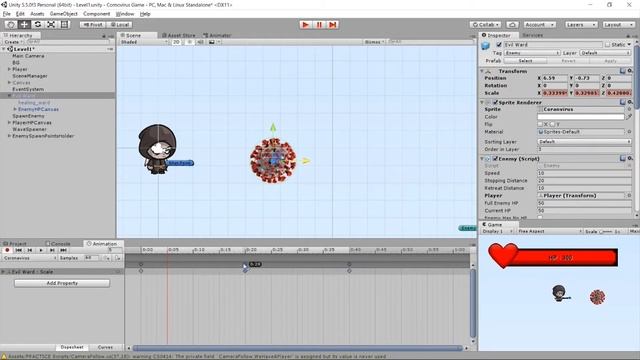This screenshot has width=640, height=360.
Task: Click the scene effects image icon
Action: click(x=212, y=42)
